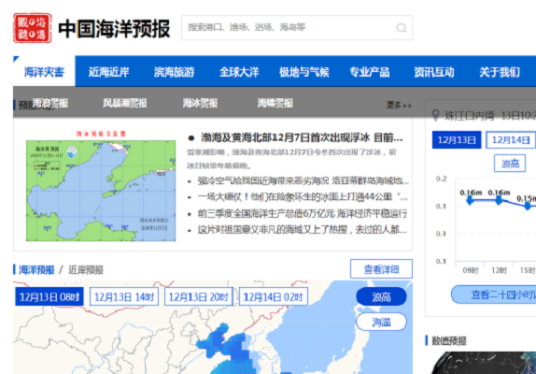Select 海浪警报 in the submenu
The height and width of the screenshot is (374, 536).
pos(50,103)
